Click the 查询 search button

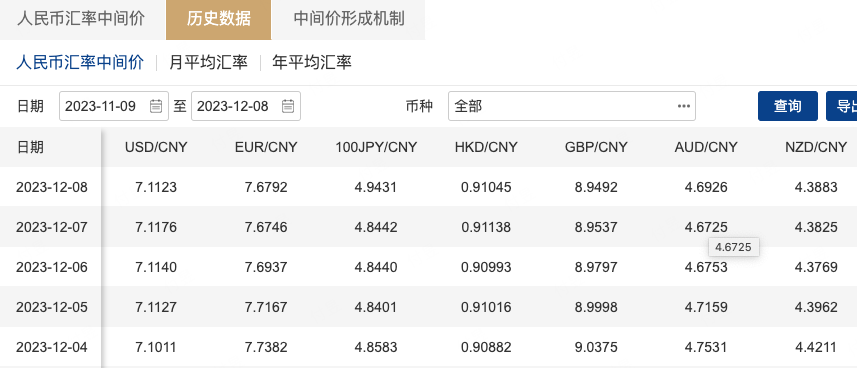(x=788, y=106)
